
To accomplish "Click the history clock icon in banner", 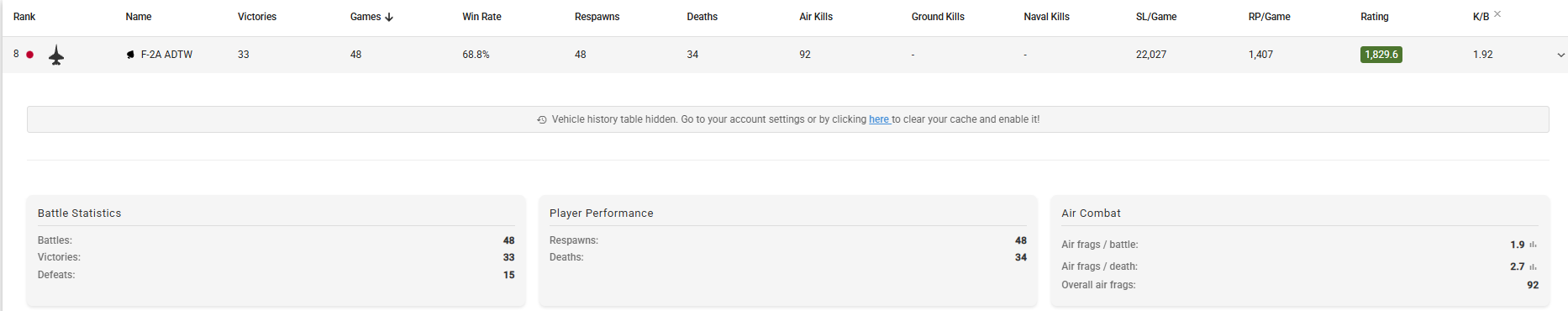I will (542, 120).
